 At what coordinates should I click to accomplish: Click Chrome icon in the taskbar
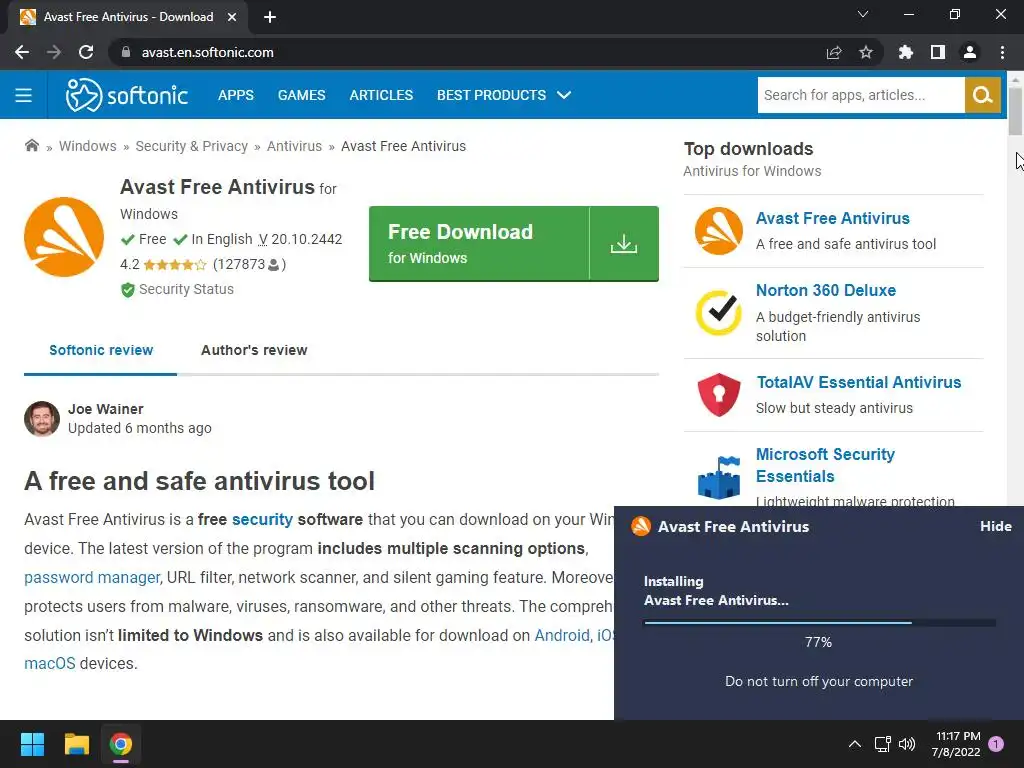click(x=121, y=744)
